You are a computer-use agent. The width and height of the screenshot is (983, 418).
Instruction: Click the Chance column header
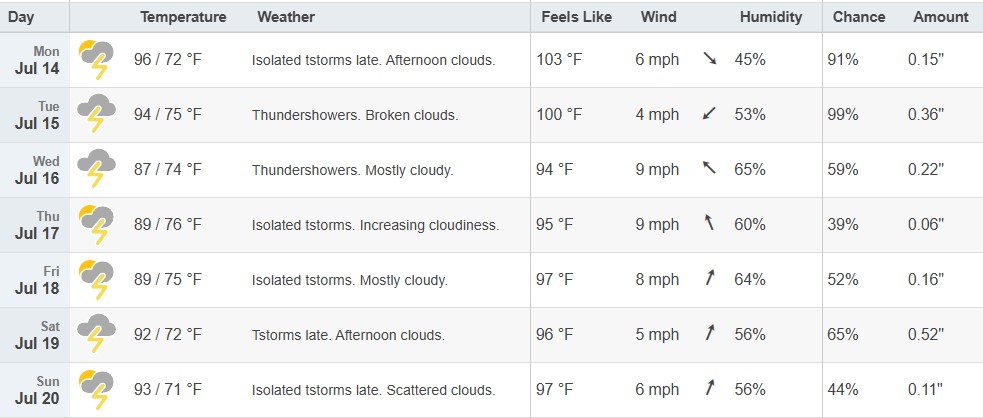(x=859, y=17)
